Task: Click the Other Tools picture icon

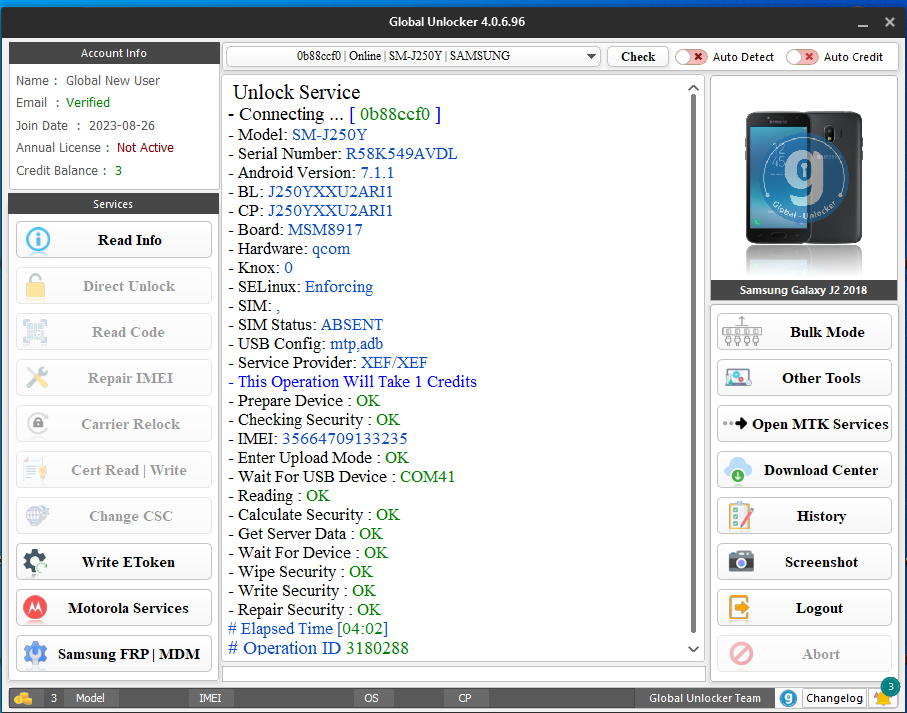Action: pos(738,378)
